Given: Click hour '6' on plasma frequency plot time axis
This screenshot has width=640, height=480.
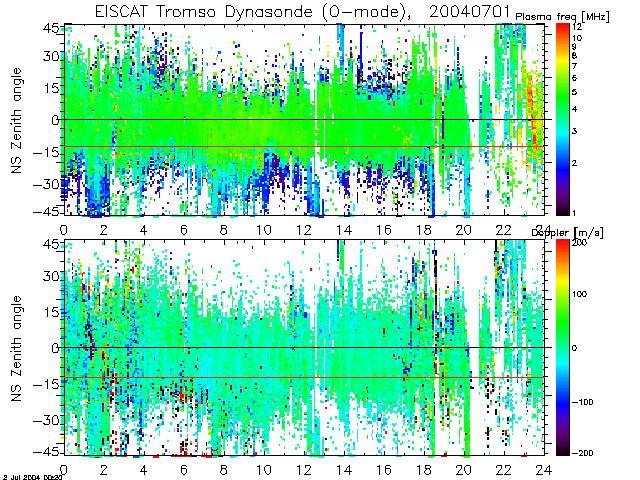Looking at the screenshot, I should click(x=184, y=231).
